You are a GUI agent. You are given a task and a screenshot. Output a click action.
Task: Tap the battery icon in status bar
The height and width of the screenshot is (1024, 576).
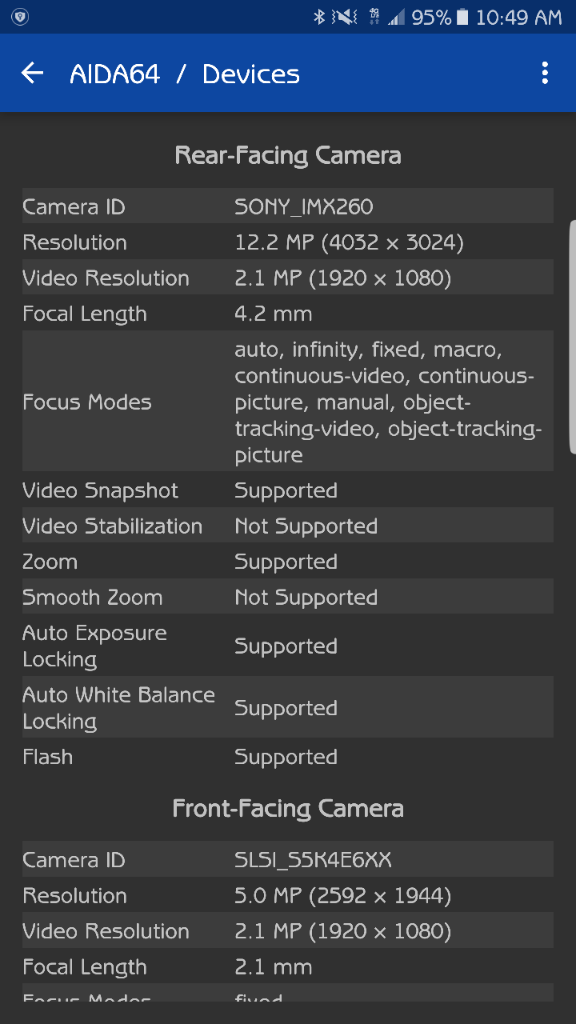tap(462, 18)
